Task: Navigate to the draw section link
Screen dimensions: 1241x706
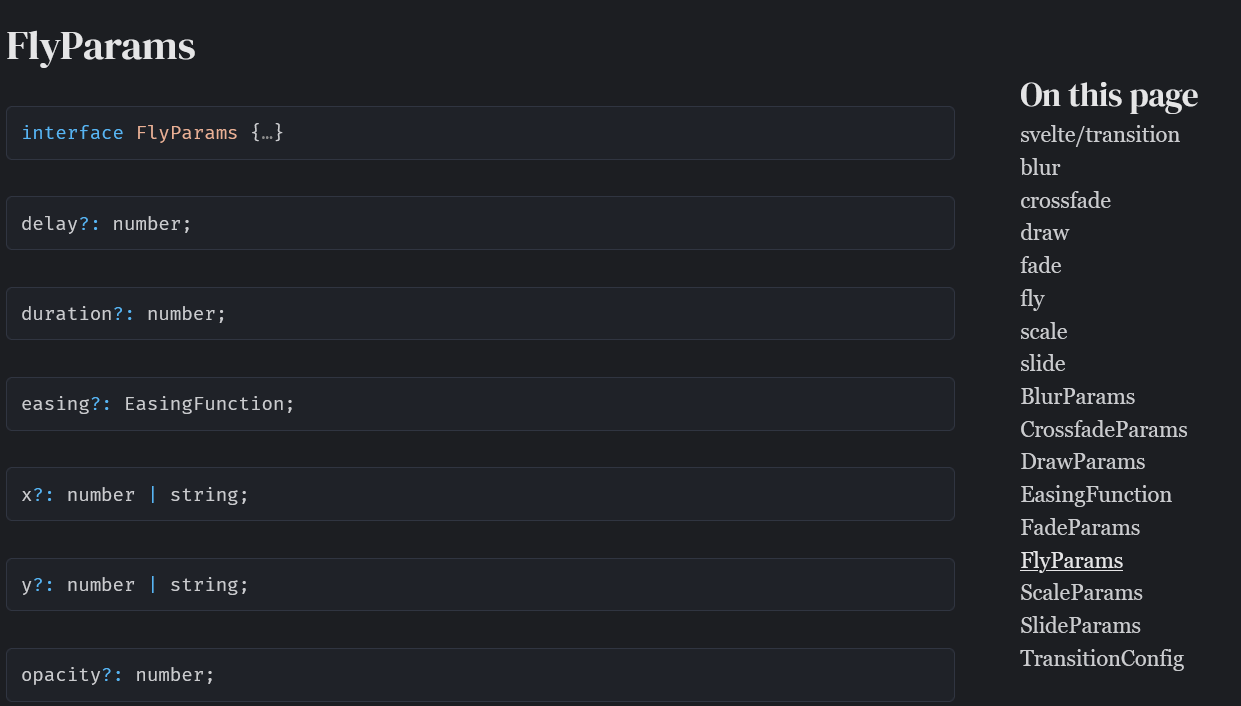Action: coord(1044,233)
